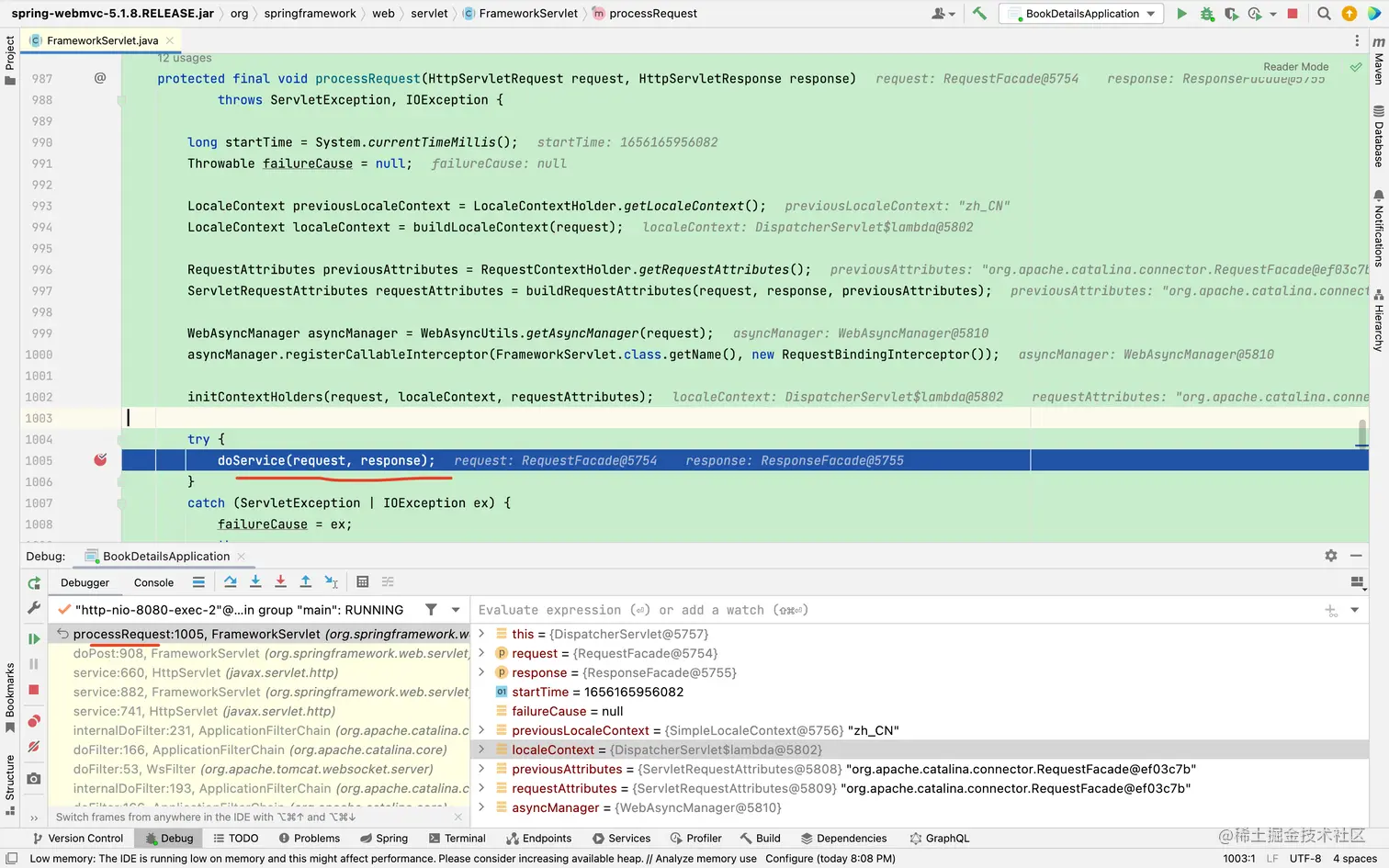Viewport: 1389px width, 868px height.
Task: Build the project with the hammer icon
Action: pyautogui.click(x=979, y=14)
